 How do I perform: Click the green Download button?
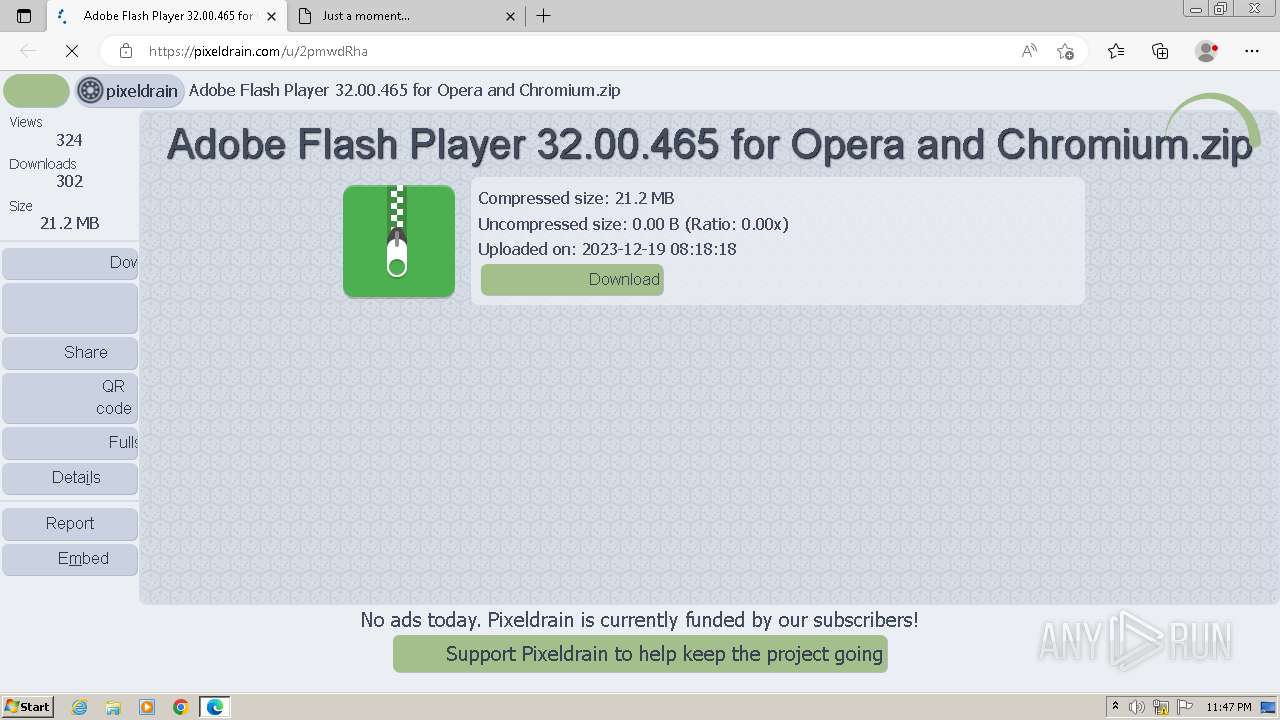[x=572, y=279]
